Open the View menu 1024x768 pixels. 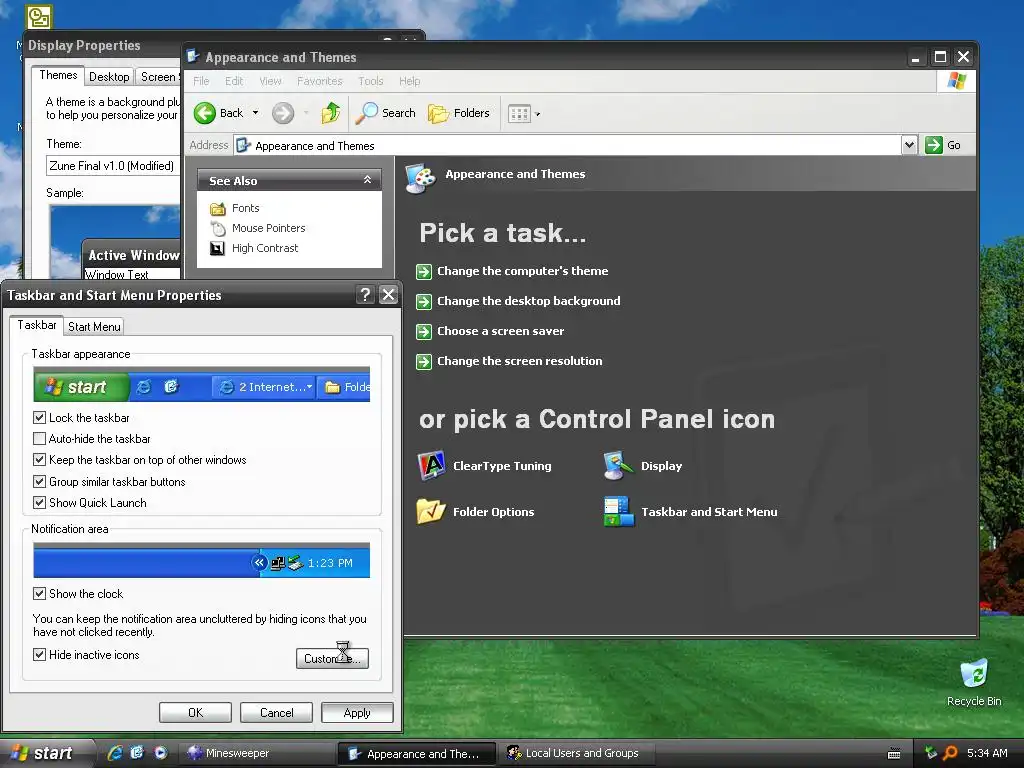(270, 81)
